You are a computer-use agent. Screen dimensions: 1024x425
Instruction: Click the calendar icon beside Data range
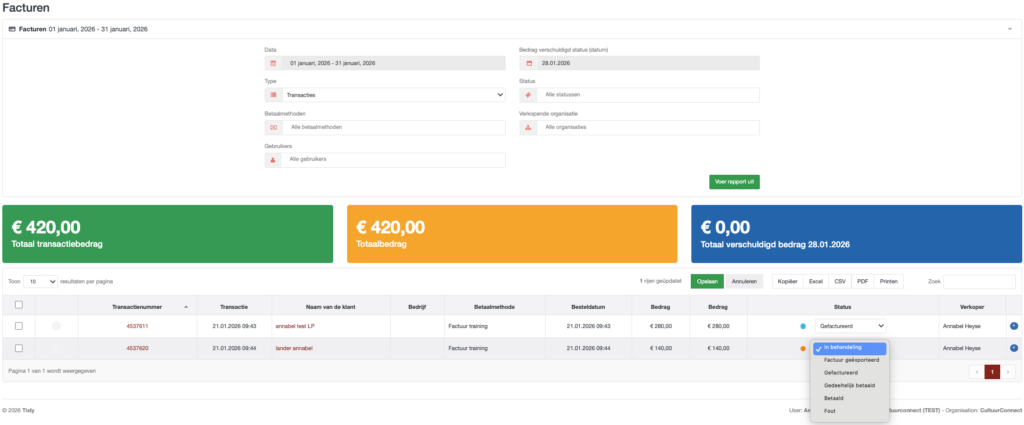coord(272,63)
